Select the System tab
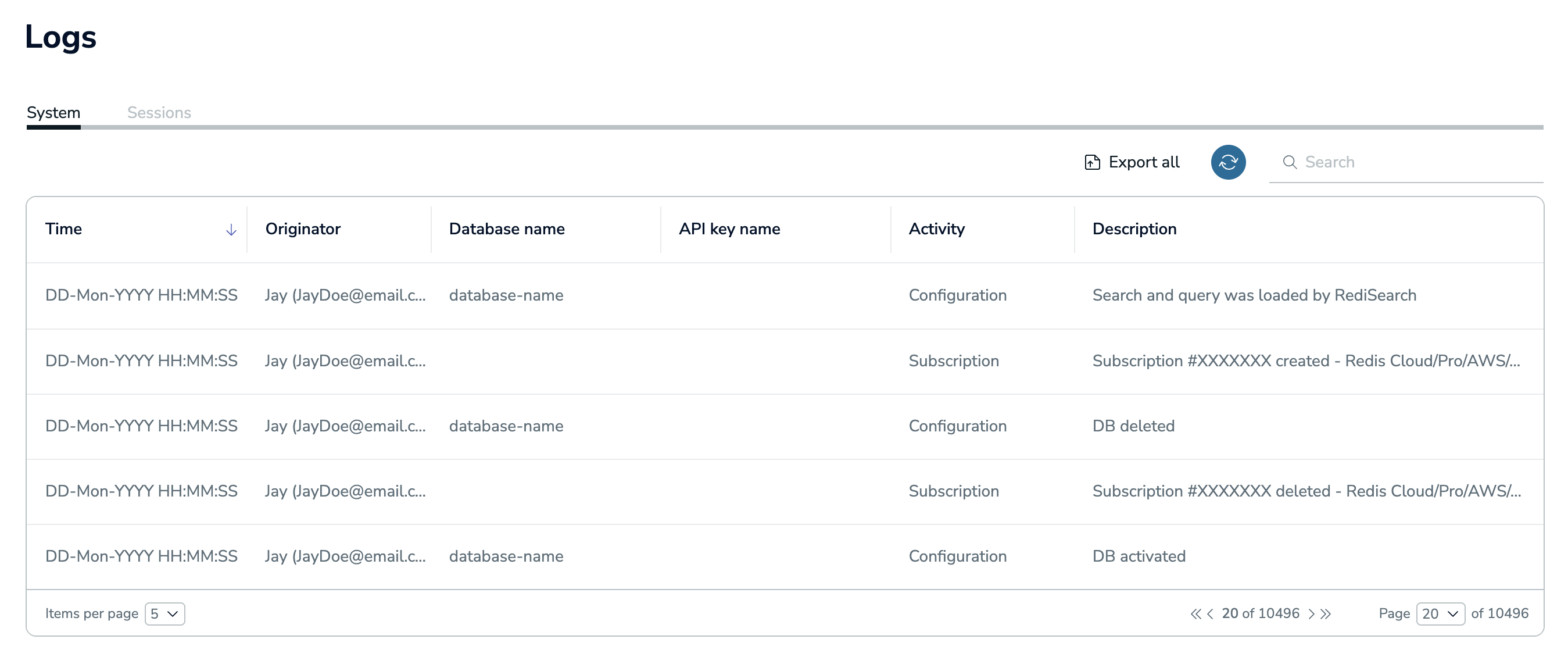This screenshot has width=1568, height=657. point(53,113)
